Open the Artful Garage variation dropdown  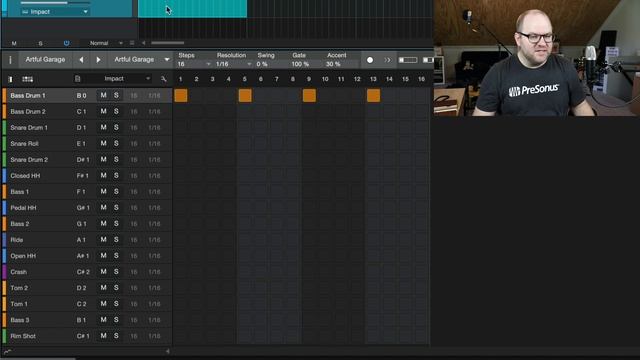point(167,60)
